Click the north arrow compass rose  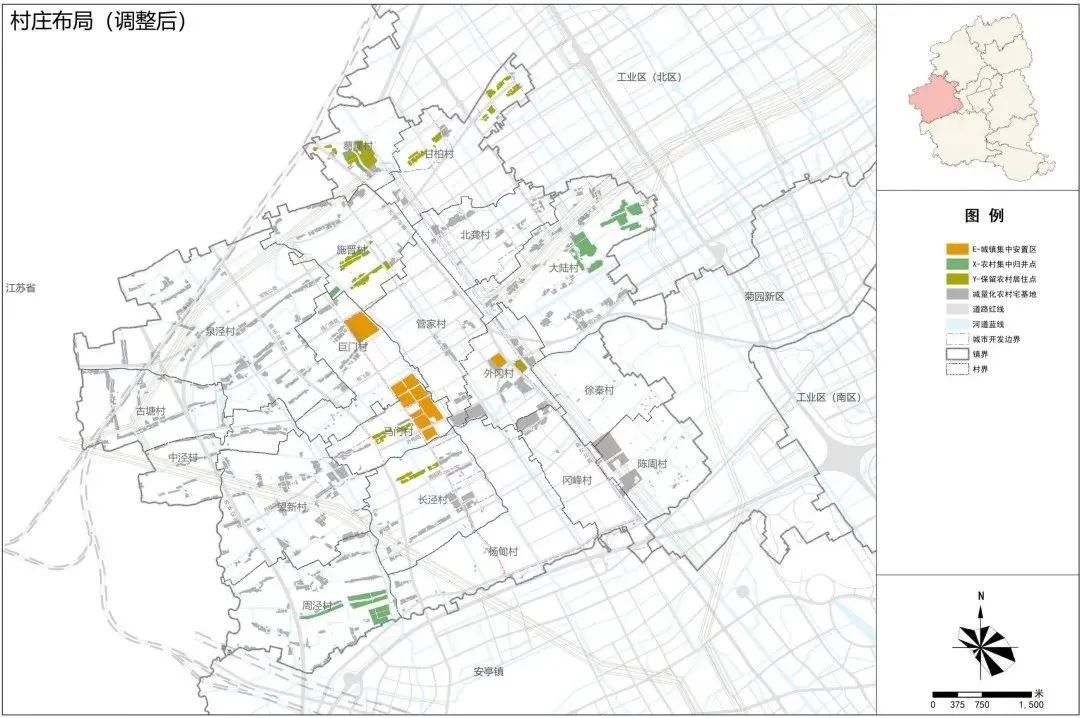point(984,642)
